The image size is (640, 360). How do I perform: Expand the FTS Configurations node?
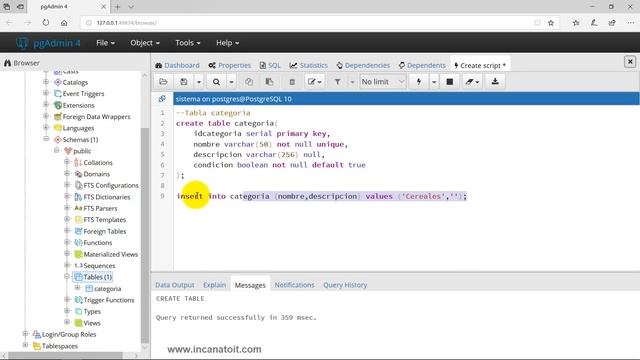(67, 185)
